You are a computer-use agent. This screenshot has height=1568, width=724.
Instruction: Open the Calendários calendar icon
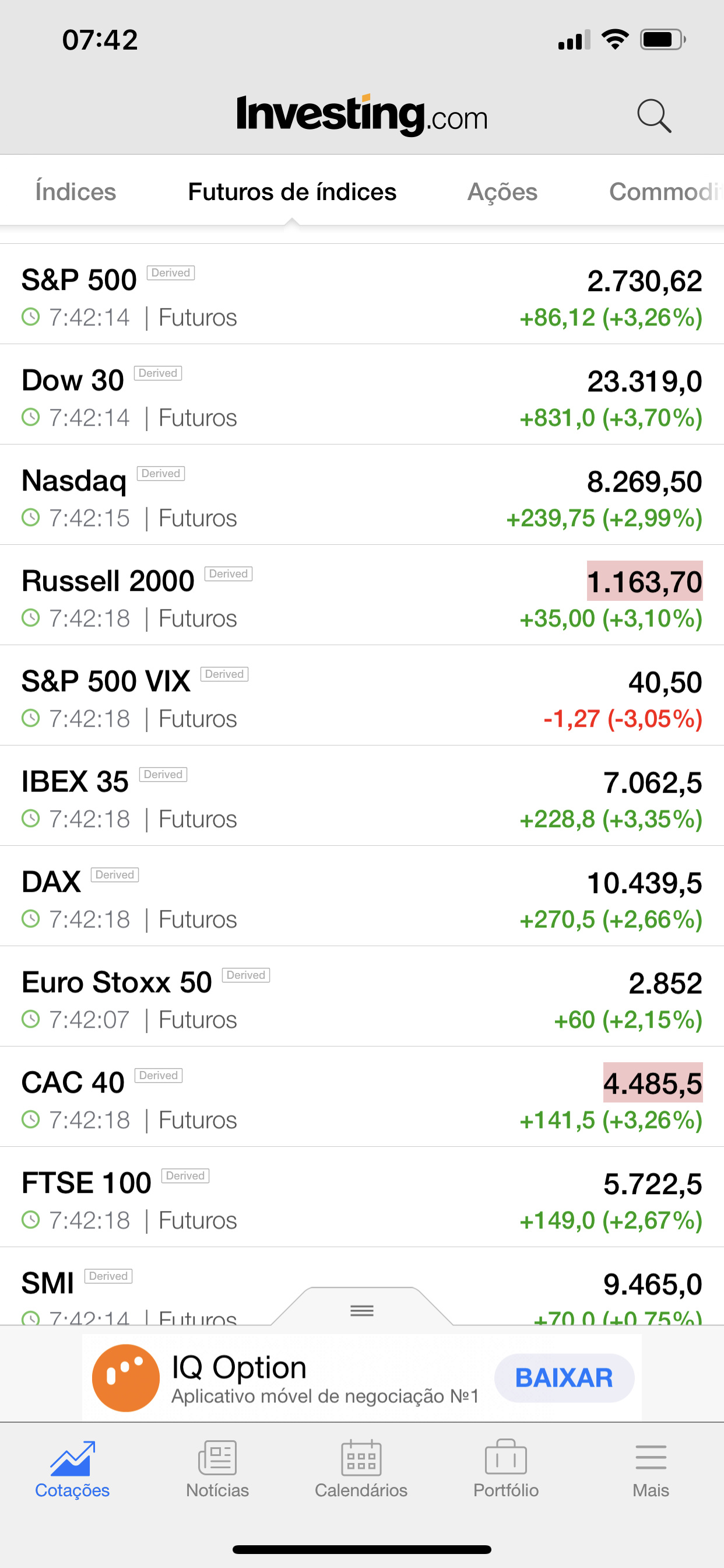coord(361,1458)
